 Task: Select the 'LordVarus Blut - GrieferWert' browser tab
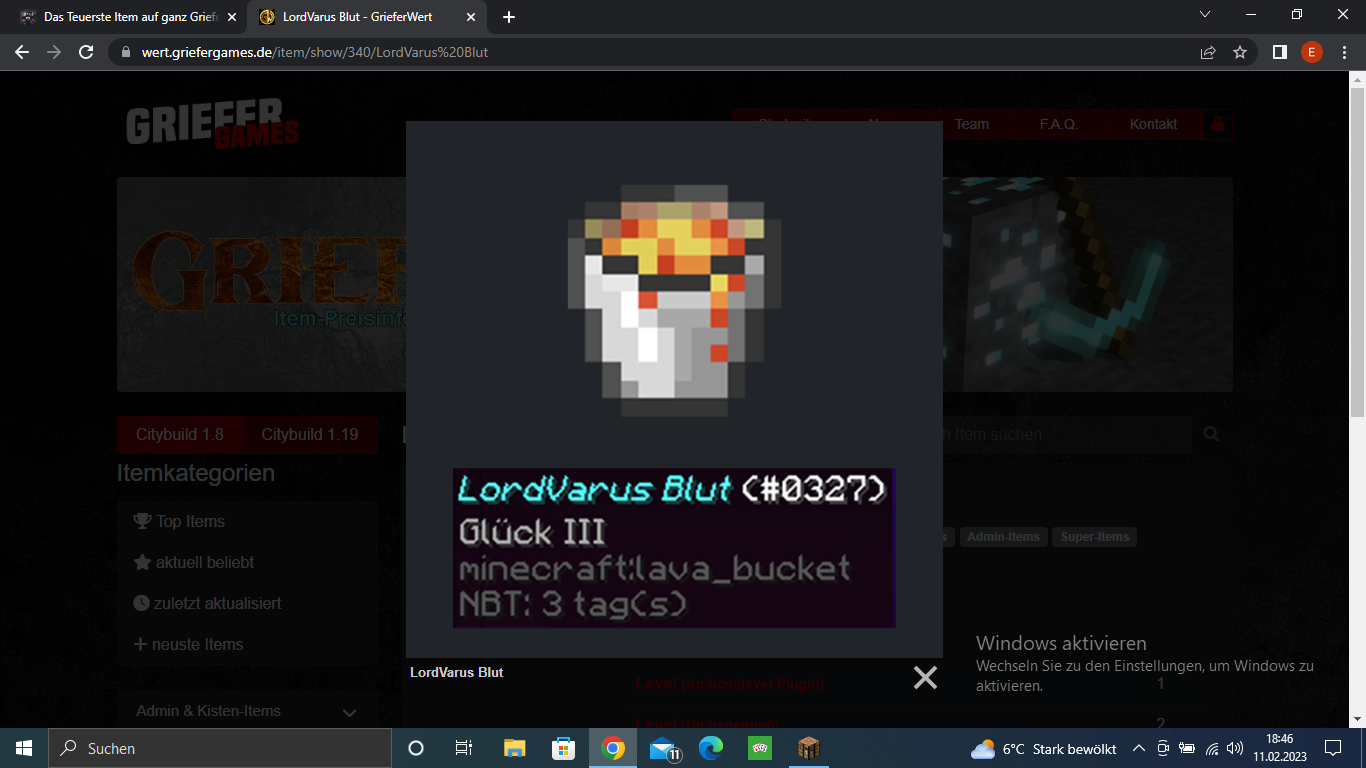(364, 17)
